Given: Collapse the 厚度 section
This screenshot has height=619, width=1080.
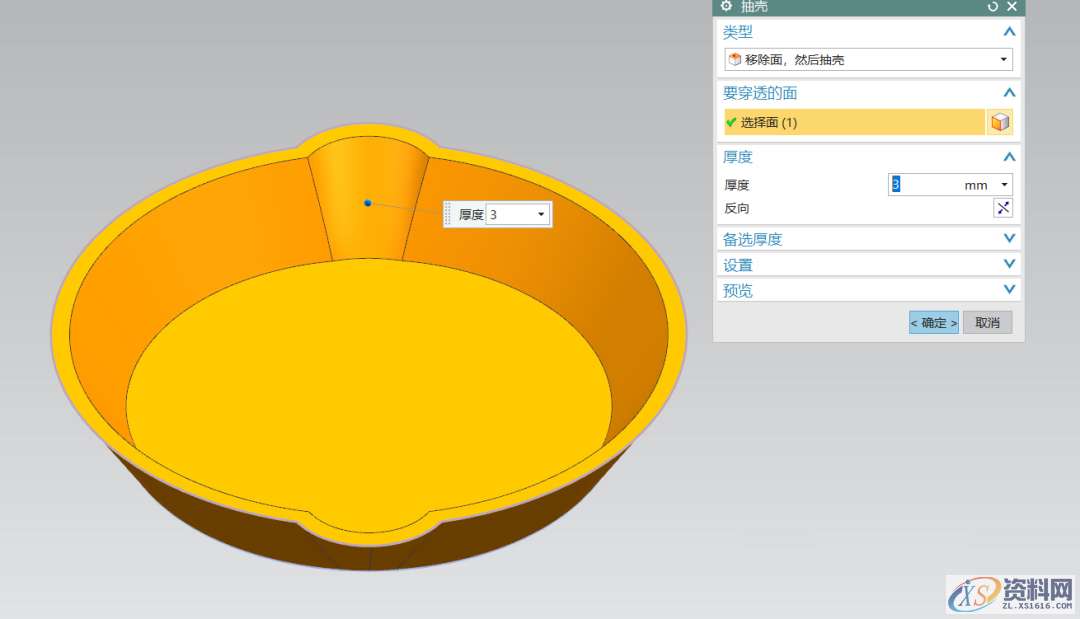Looking at the screenshot, I should coord(1009,157).
